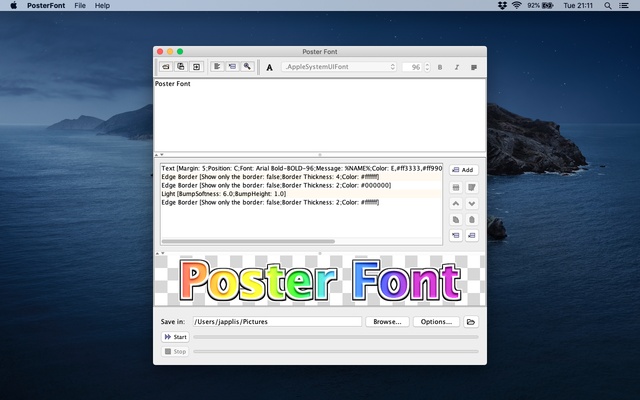Click inside the 'Poster Font' text area
Image resolution: width=640 pixels, height=400 pixels.
(x=320, y=115)
